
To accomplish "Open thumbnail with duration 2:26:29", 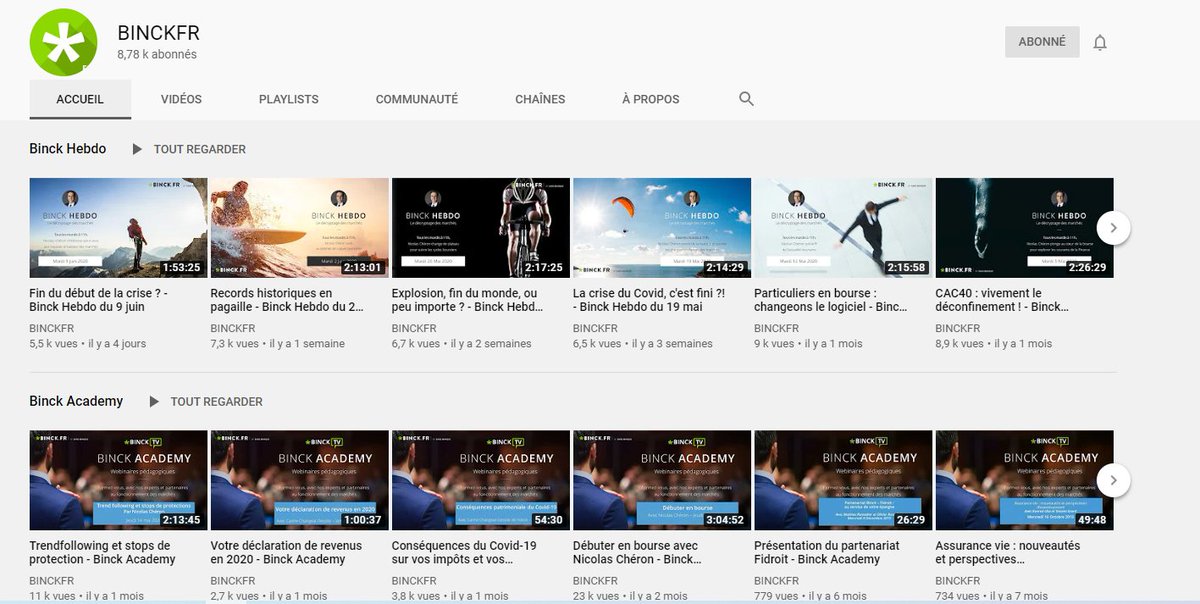I will (x=1024, y=228).
